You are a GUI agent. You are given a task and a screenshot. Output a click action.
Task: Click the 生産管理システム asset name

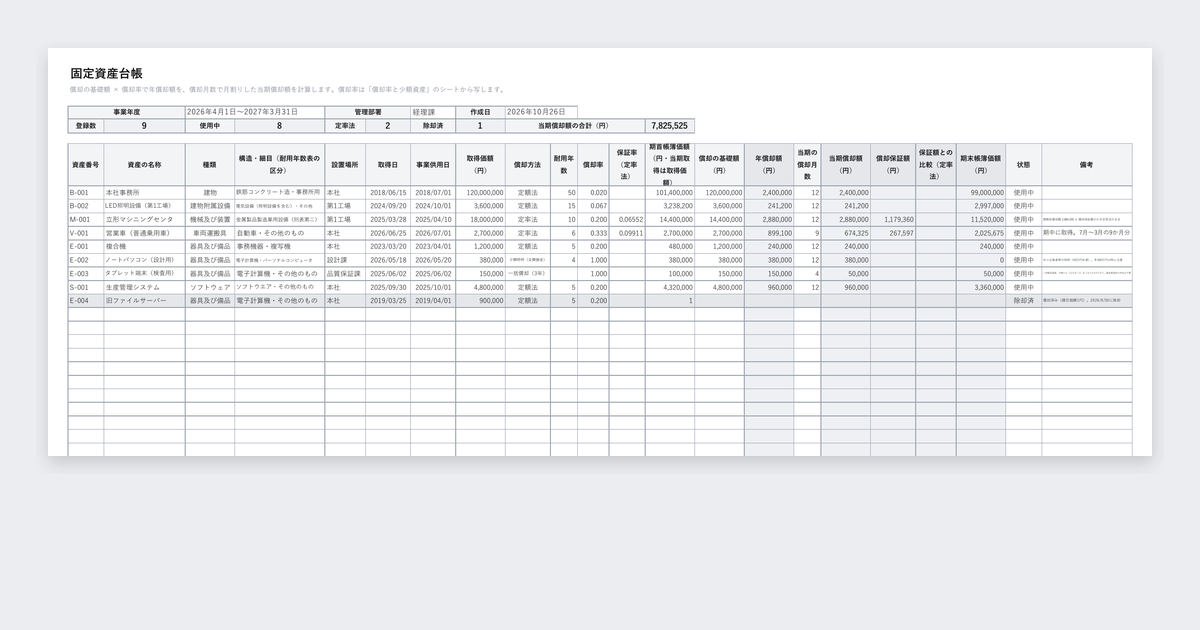click(145, 287)
